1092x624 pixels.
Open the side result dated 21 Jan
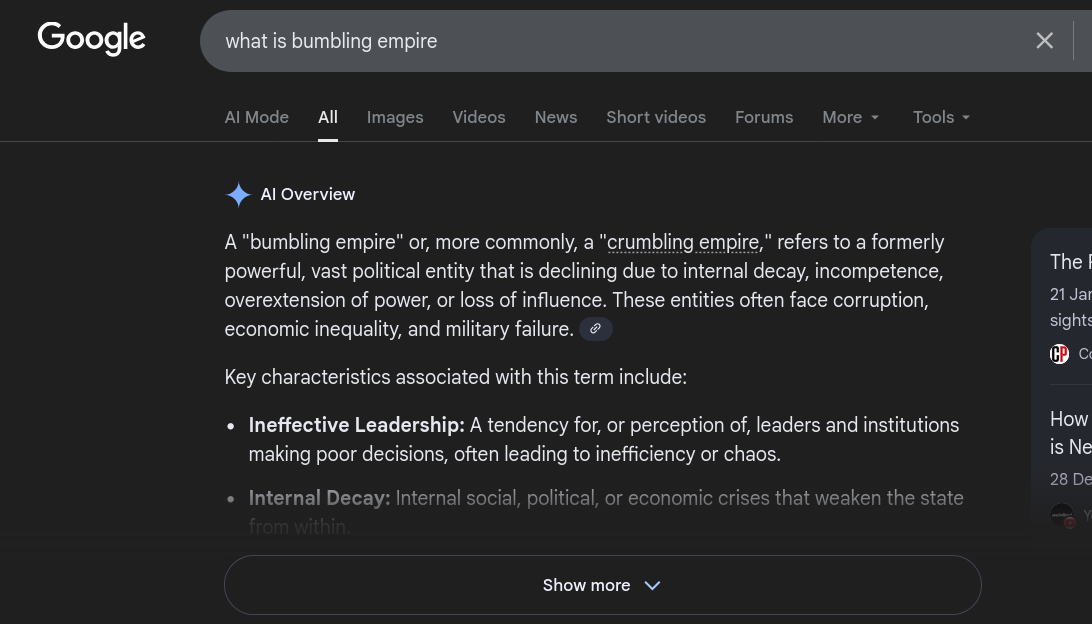[x=1070, y=263]
